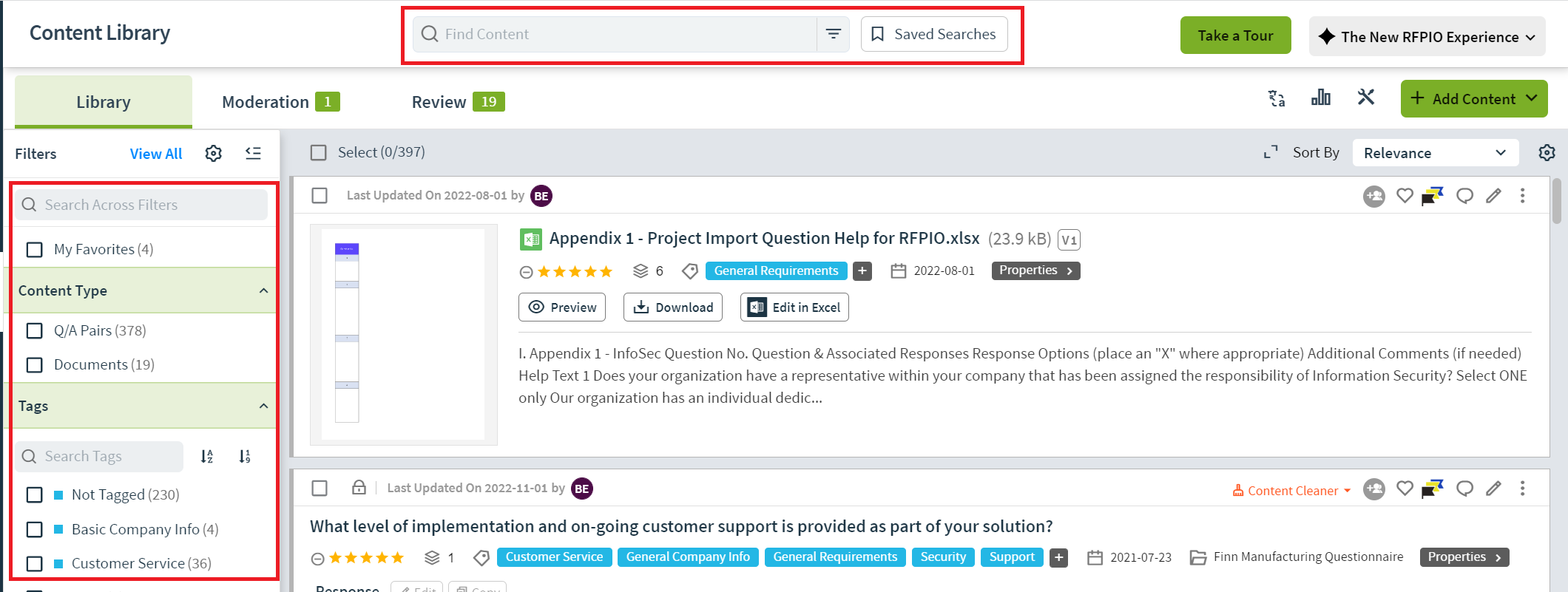Collapse the Tags filter section
1568x592 pixels.
263,406
